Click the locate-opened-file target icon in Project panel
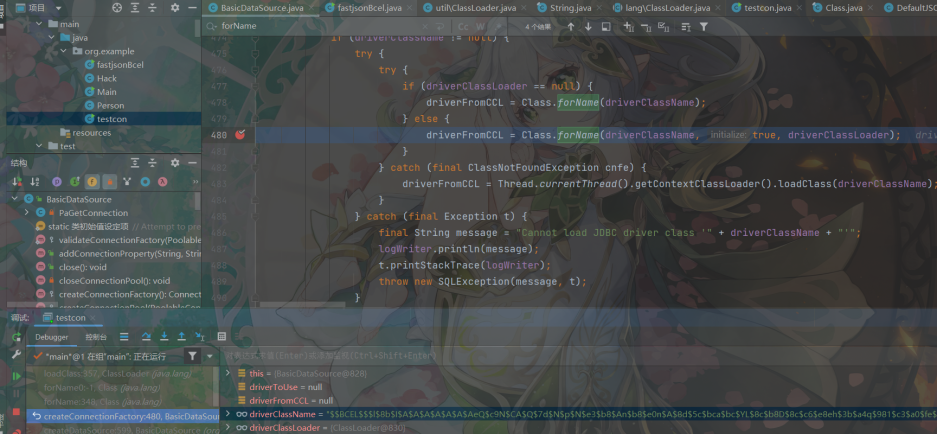The height and width of the screenshot is (434, 937). [x=117, y=8]
